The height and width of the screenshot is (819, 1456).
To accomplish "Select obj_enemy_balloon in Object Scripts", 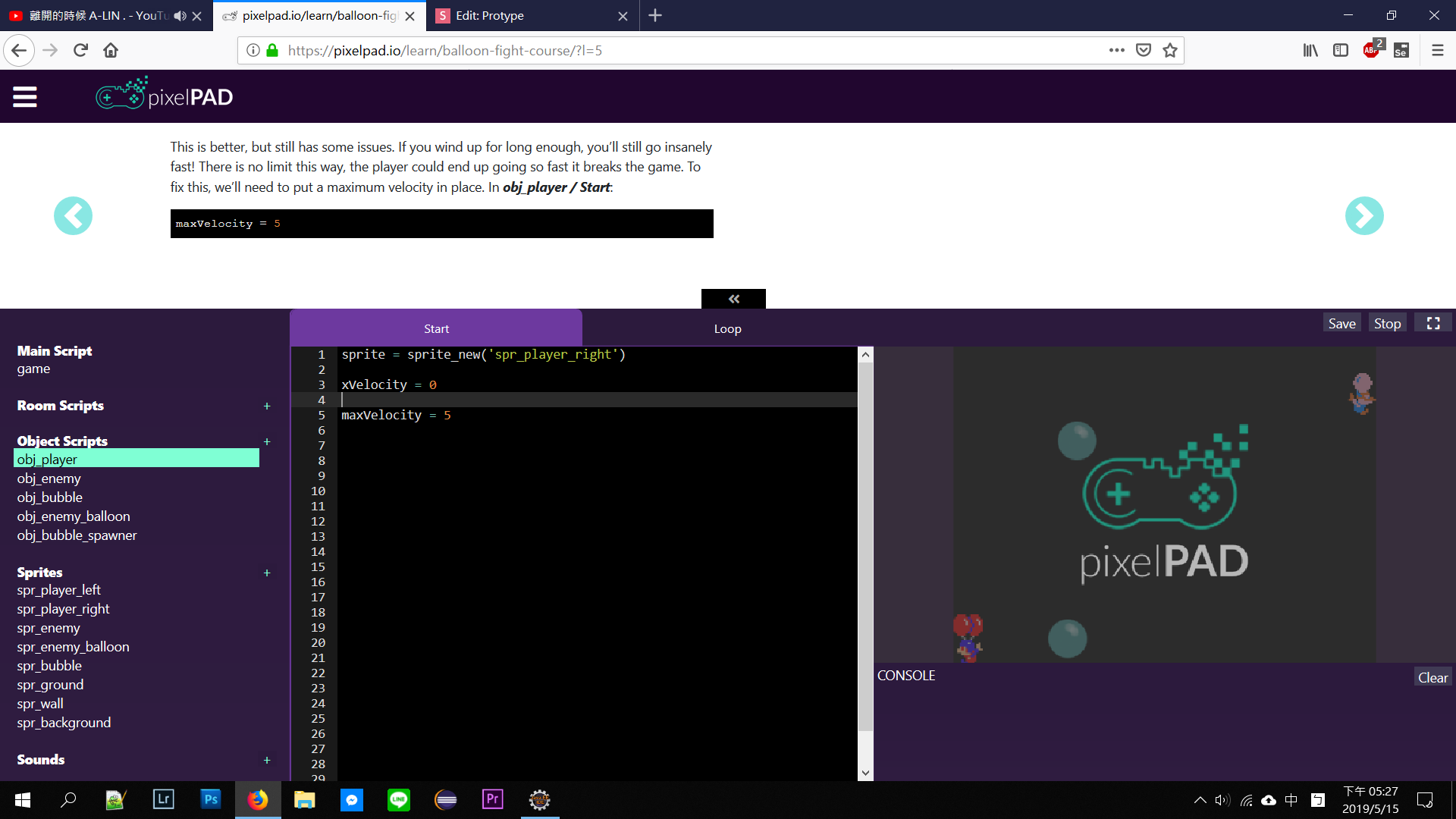I will [x=74, y=516].
